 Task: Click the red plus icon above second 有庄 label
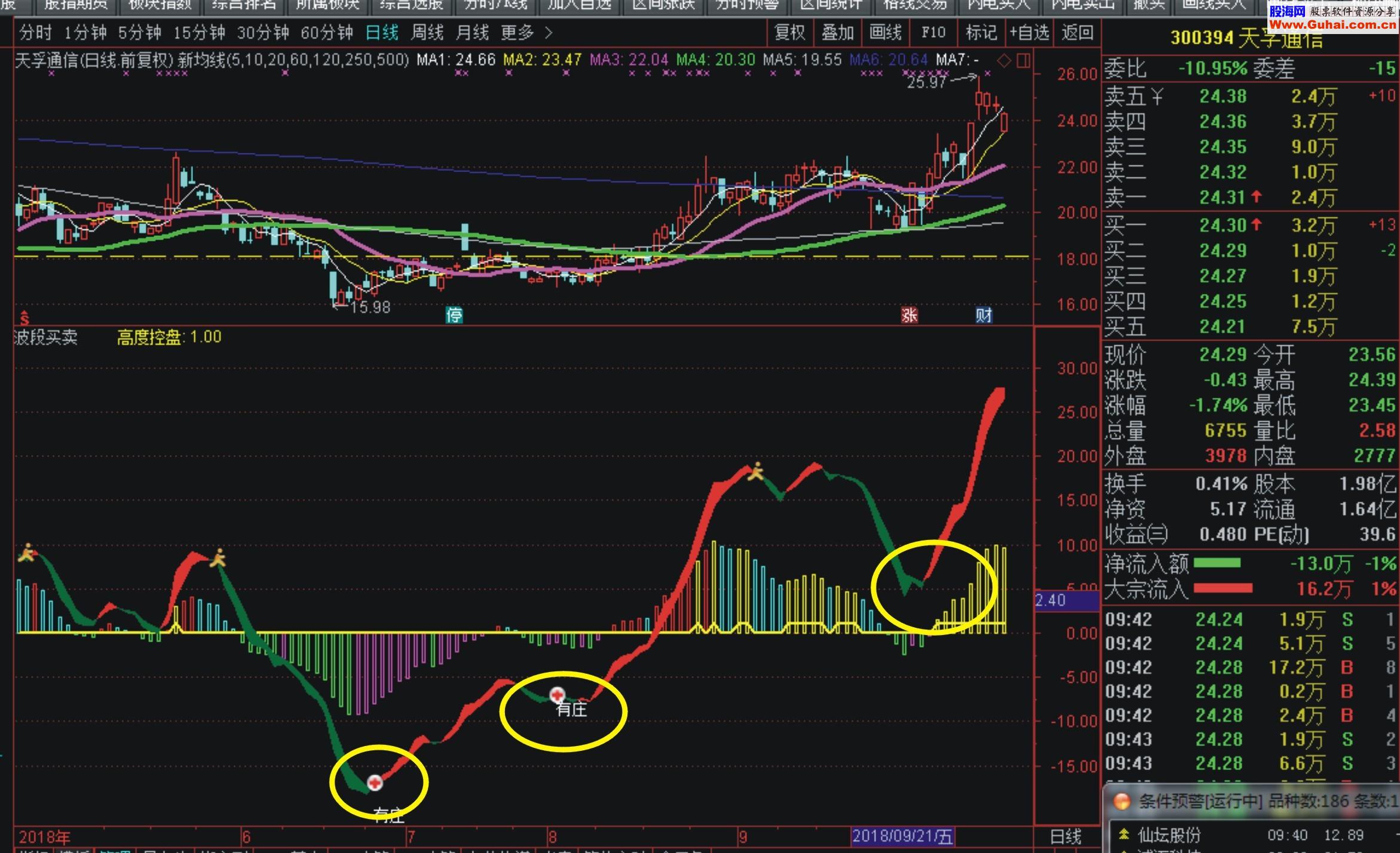[x=557, y=695]
